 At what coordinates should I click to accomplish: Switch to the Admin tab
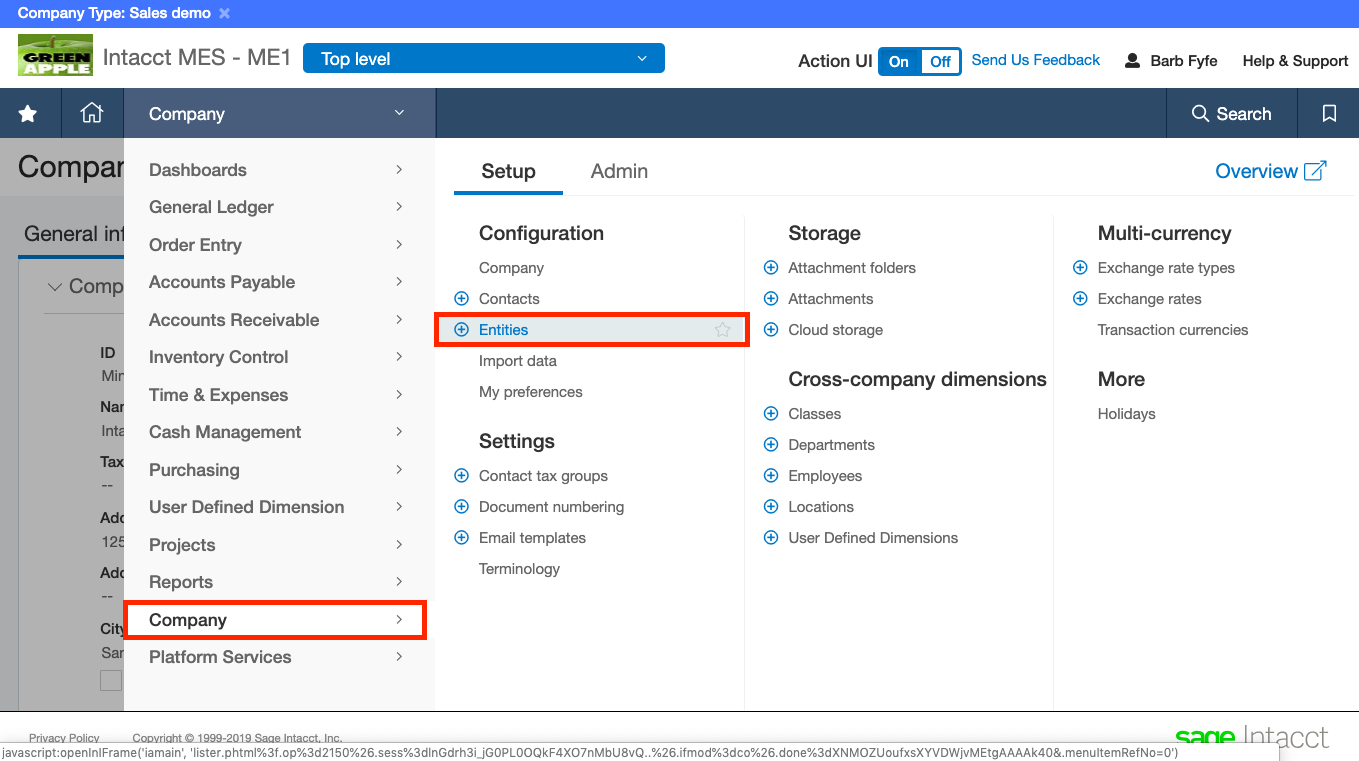pos(619,171)
